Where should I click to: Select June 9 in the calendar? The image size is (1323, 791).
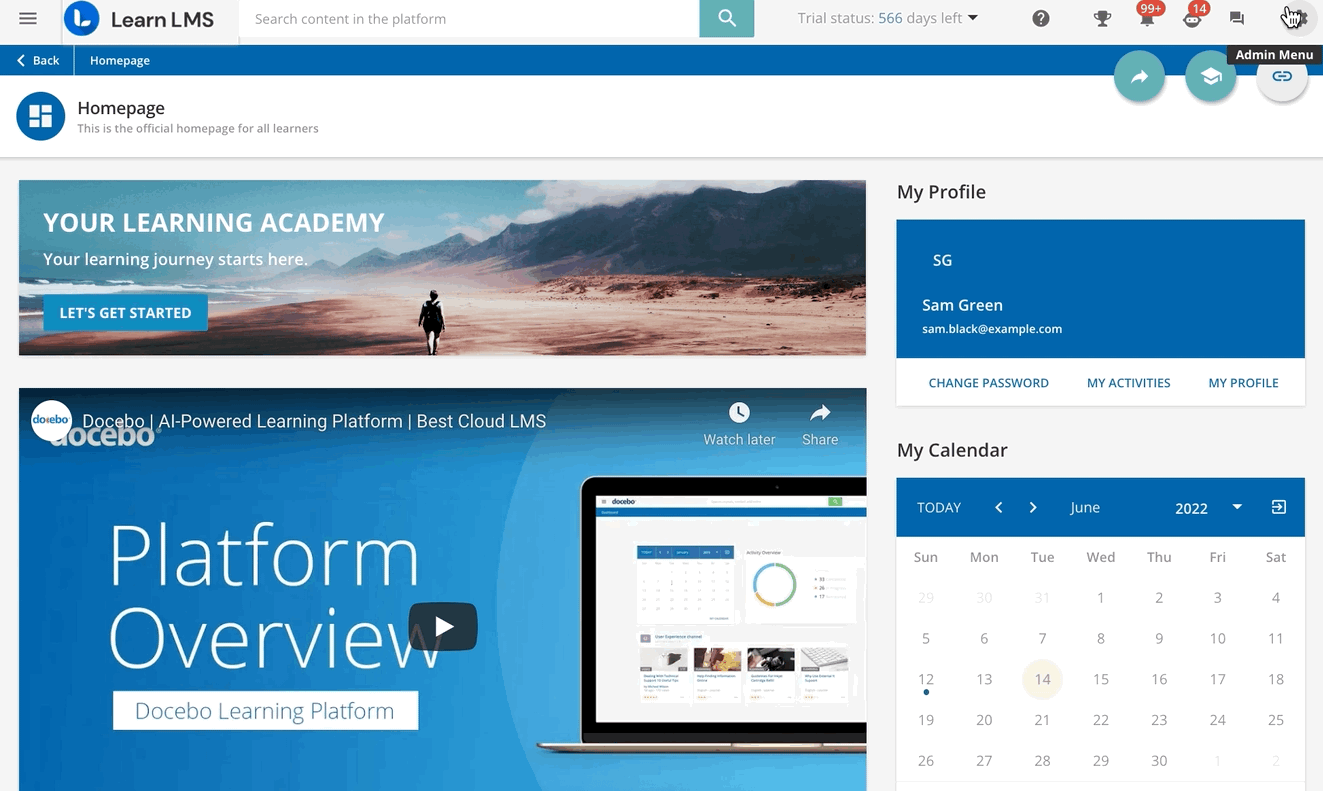tap(1159, 638)
